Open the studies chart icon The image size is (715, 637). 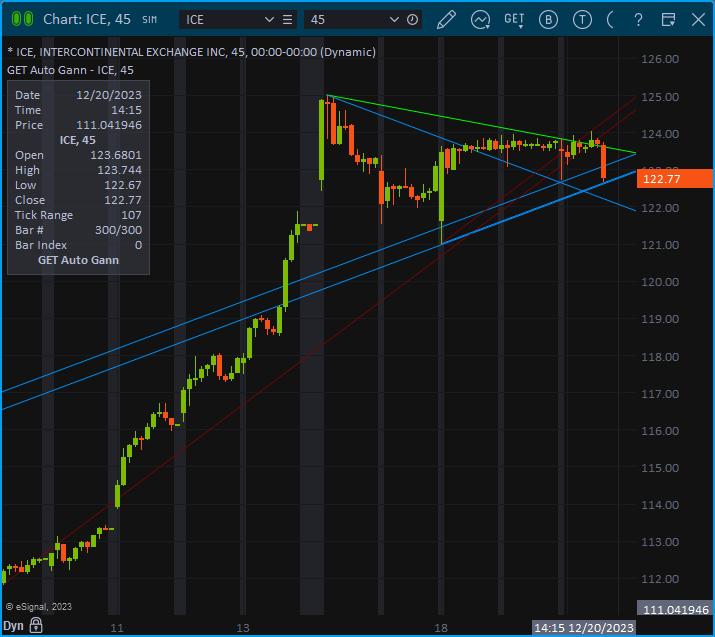480,20
